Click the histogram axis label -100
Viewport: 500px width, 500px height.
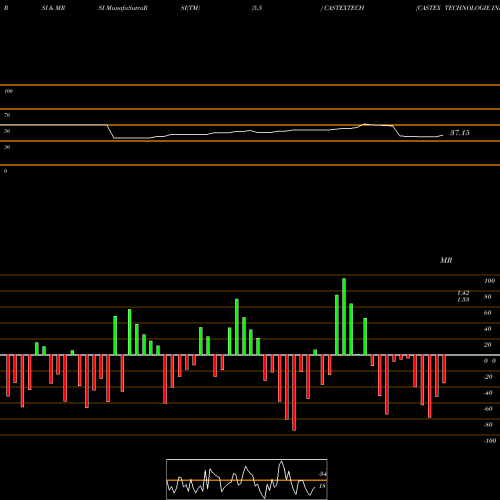click(490, 441)
